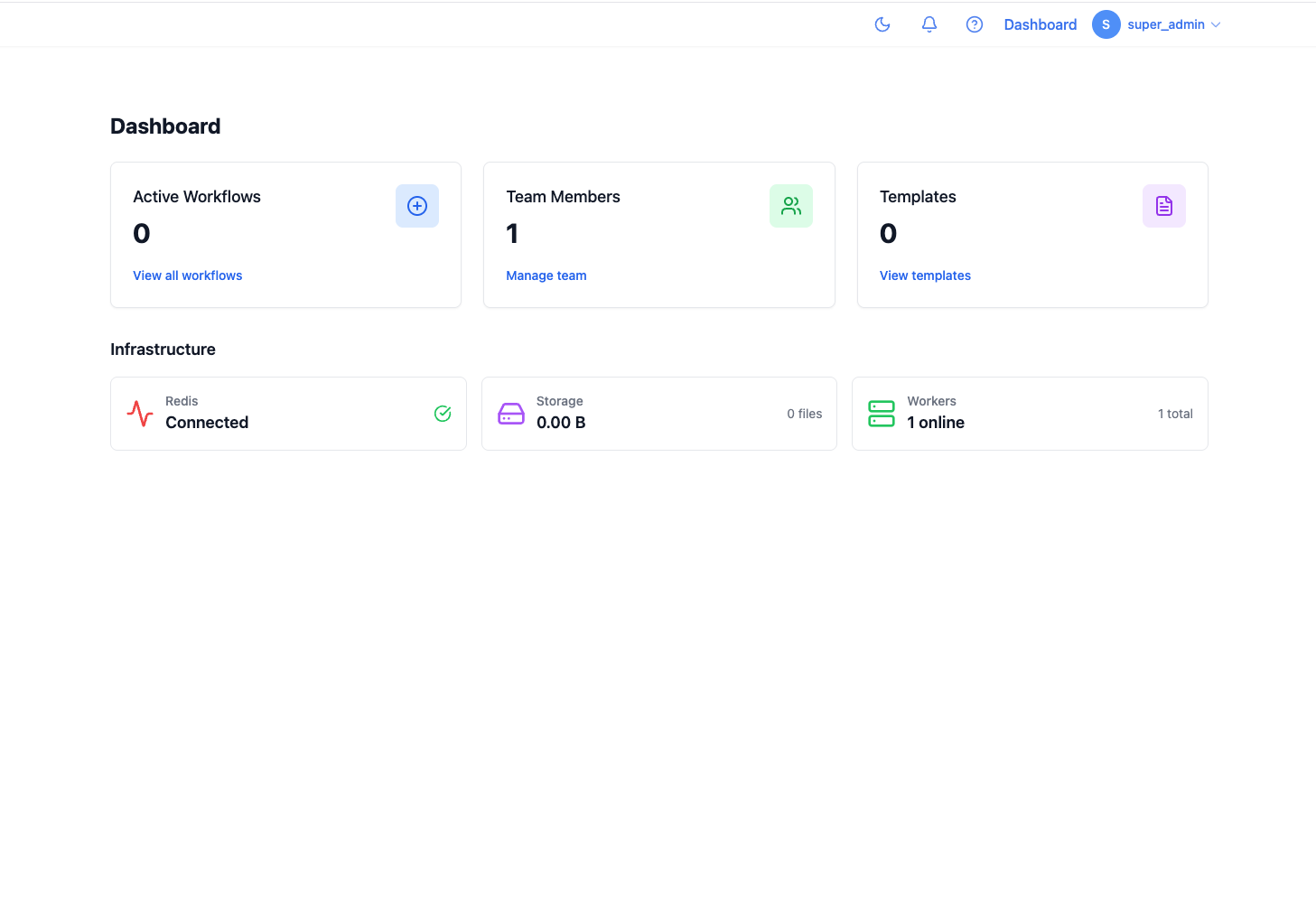Select the team members icon on Team Members card
Image resolution: width=1316 pixels, height=914 pixels.
(x=790, y=205)
